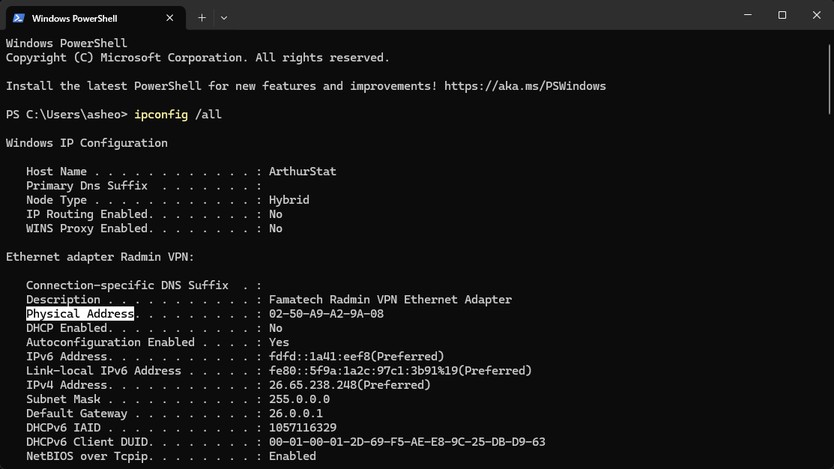Click the Famatech Radmin VPN description text
The image size is (834, 469).
390,300
